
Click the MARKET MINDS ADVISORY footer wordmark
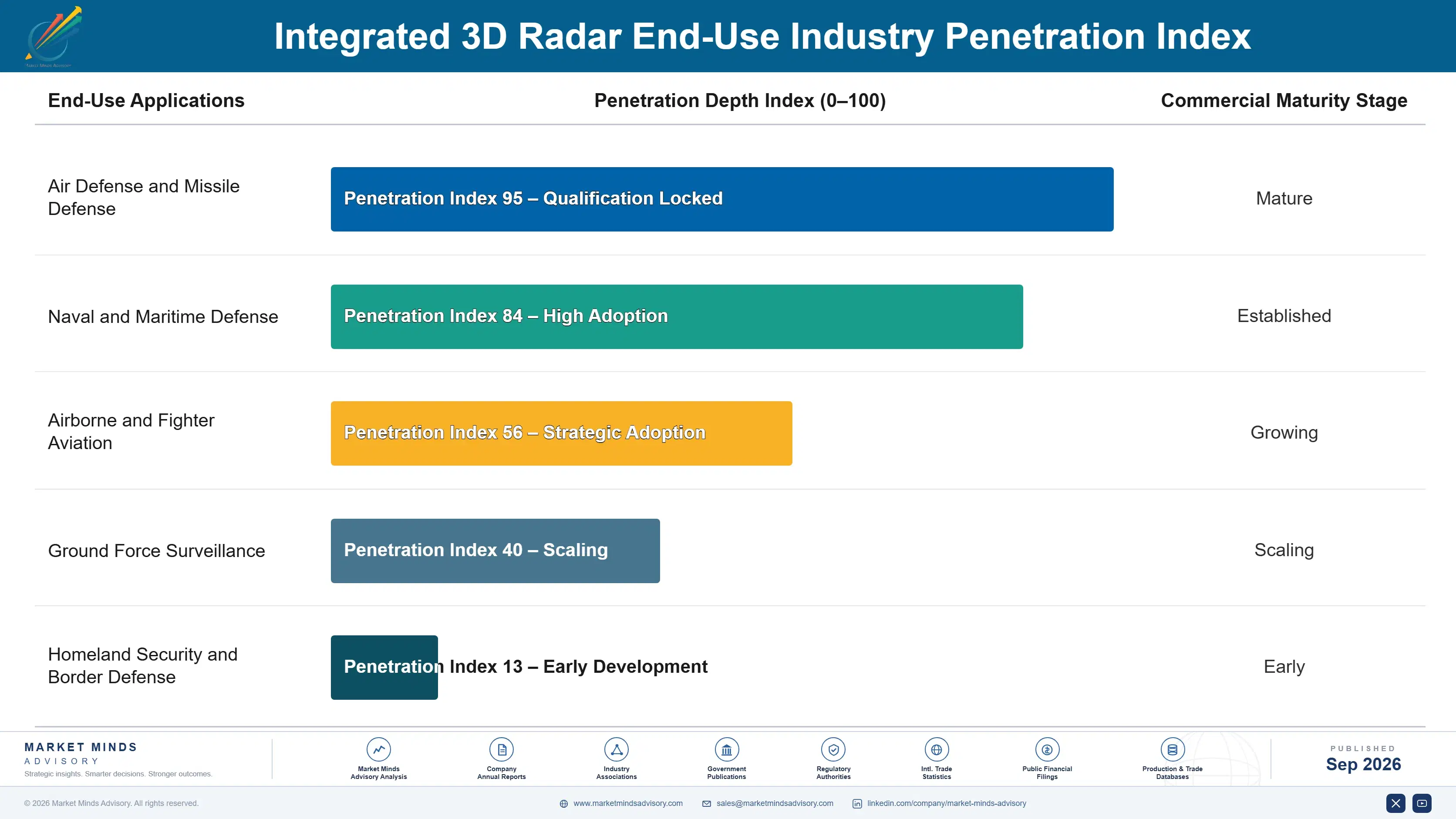pos(81,753)
